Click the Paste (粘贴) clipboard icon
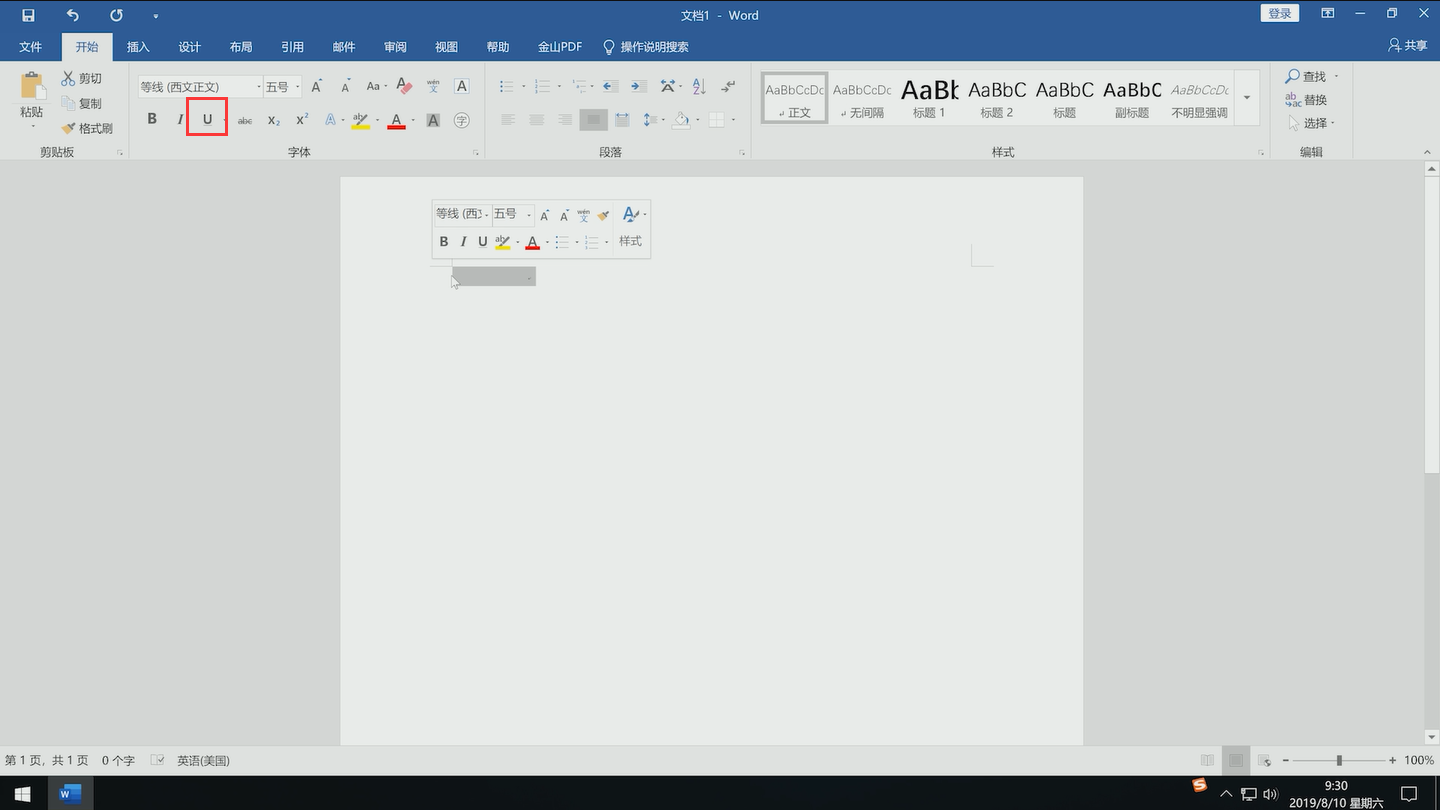This screenshot has width=1440, height=810. tap(31, 86)
